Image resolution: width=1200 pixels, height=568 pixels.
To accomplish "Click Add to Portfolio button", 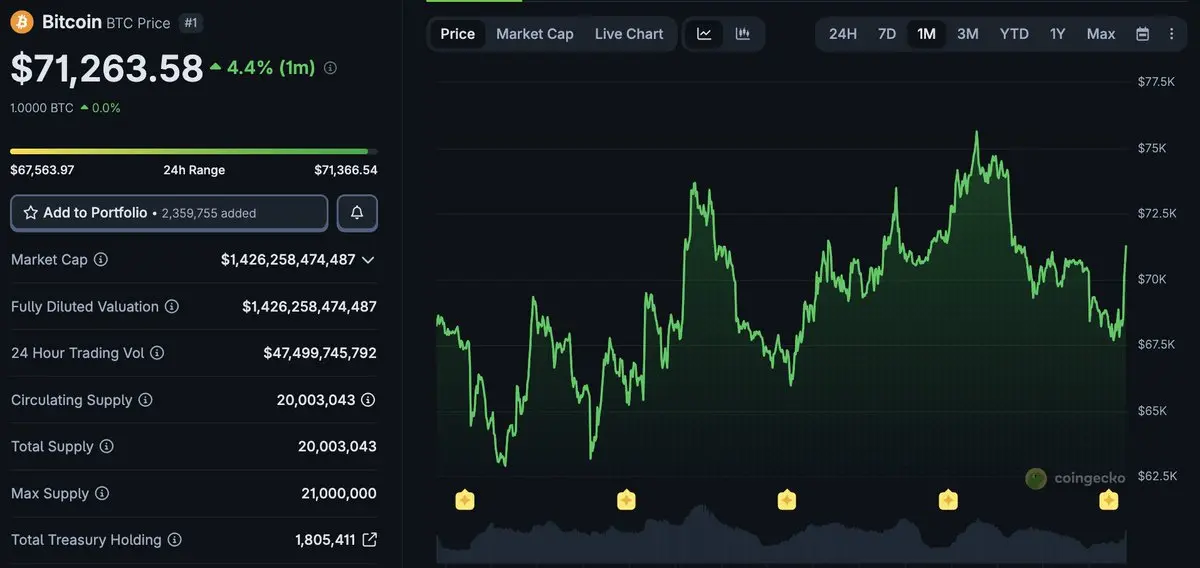I will pos(169,213).
